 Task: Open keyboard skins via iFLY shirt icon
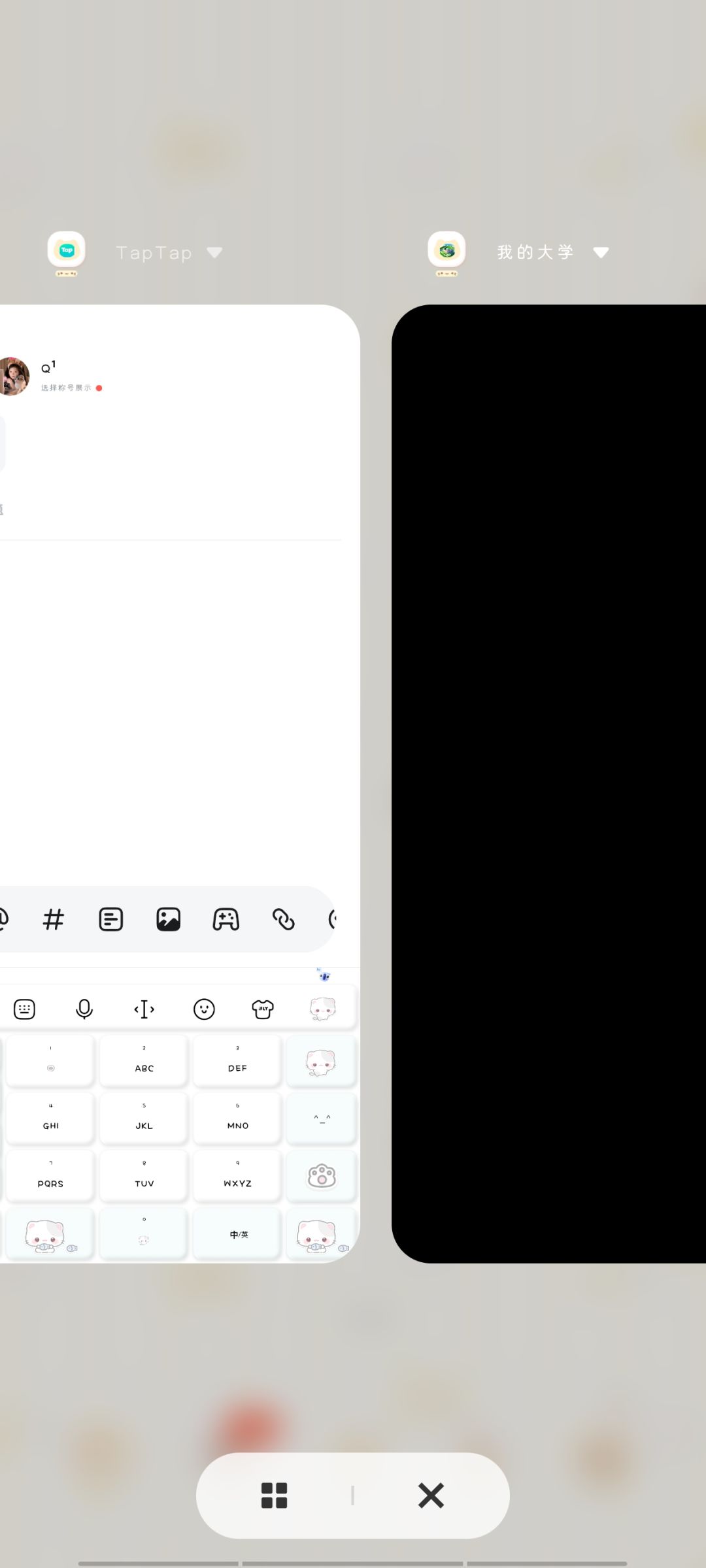(x=263, y=1009)
